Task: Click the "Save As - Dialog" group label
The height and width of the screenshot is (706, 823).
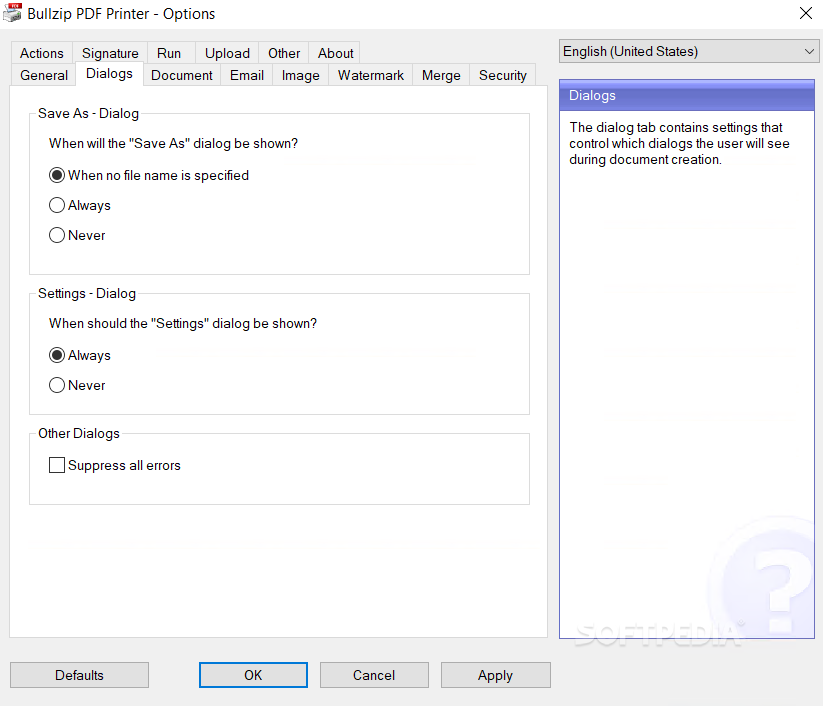Action: tap(88, 113)
